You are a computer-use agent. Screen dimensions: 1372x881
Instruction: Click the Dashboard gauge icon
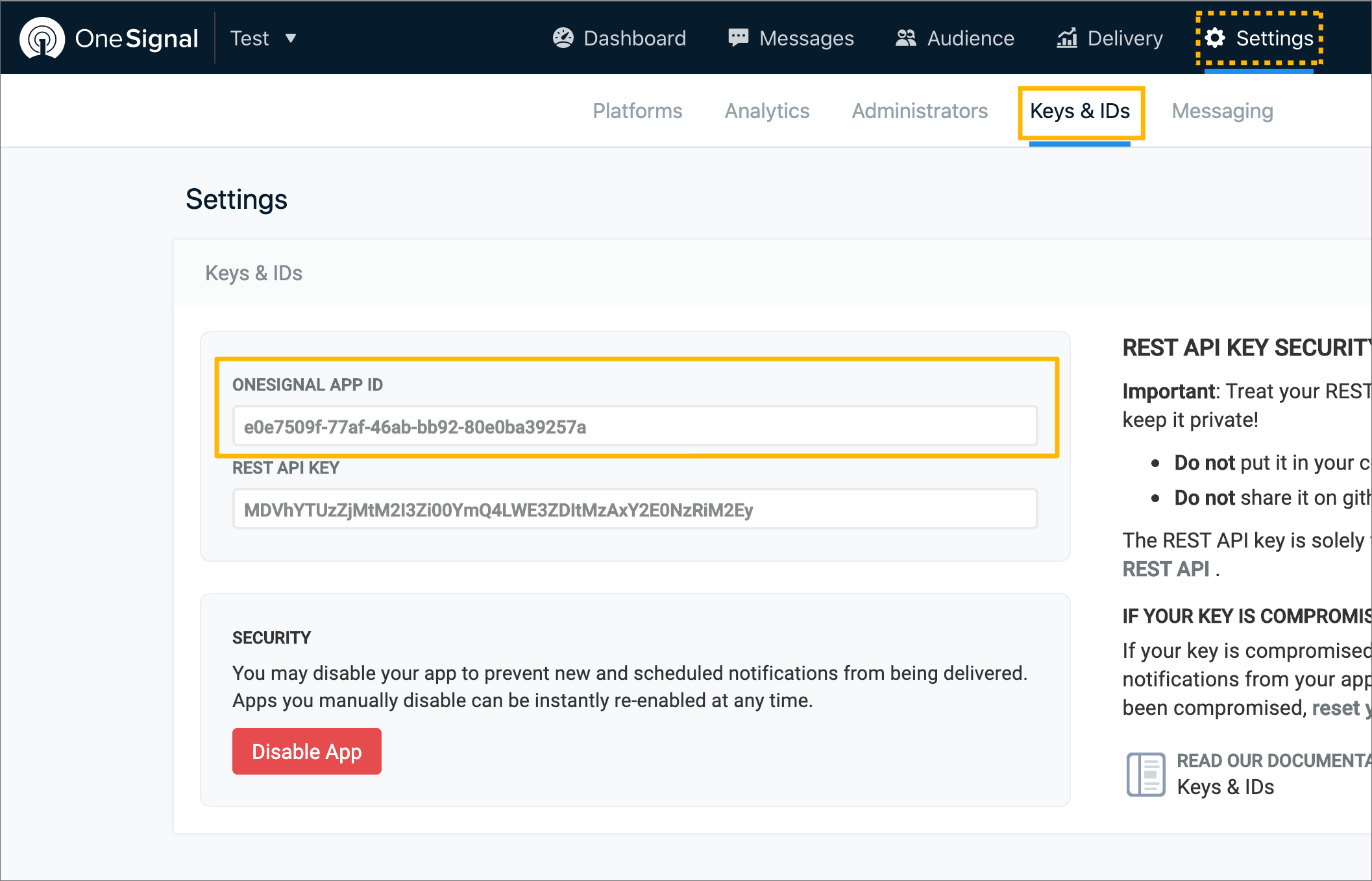[563, 38]
